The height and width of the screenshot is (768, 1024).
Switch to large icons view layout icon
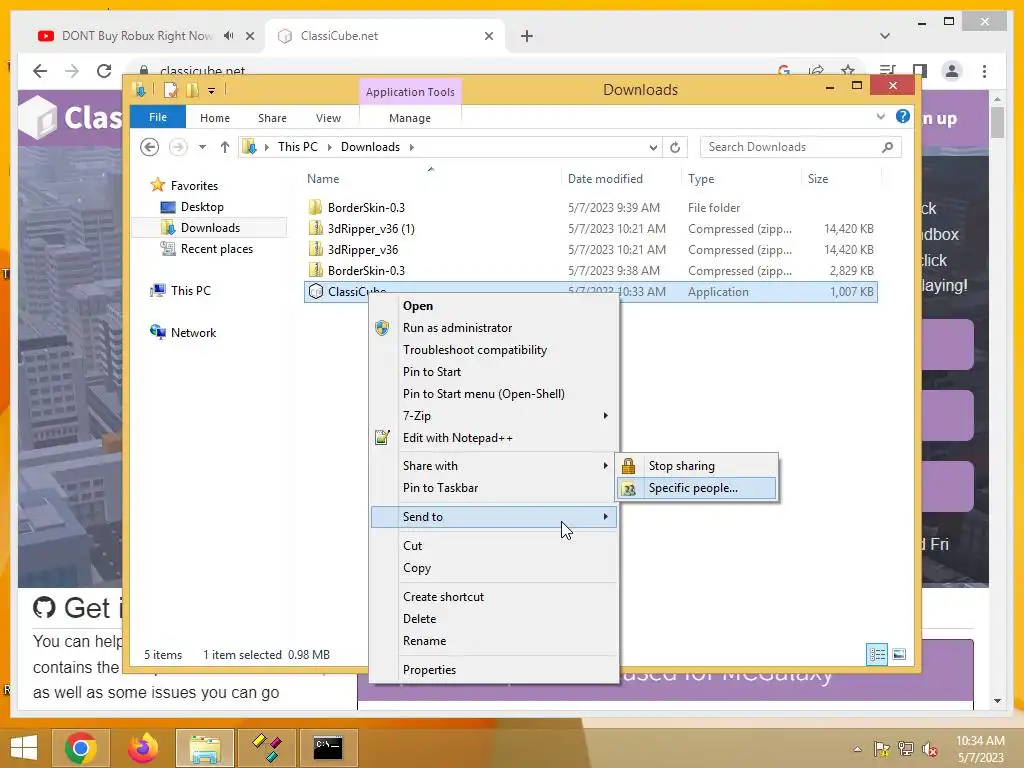coord(899,654)
